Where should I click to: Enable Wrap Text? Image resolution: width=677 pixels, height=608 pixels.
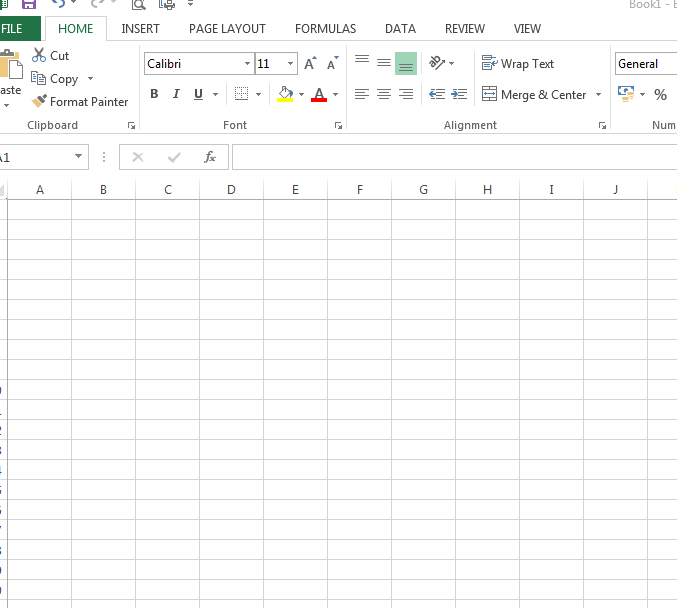(518, 63)
